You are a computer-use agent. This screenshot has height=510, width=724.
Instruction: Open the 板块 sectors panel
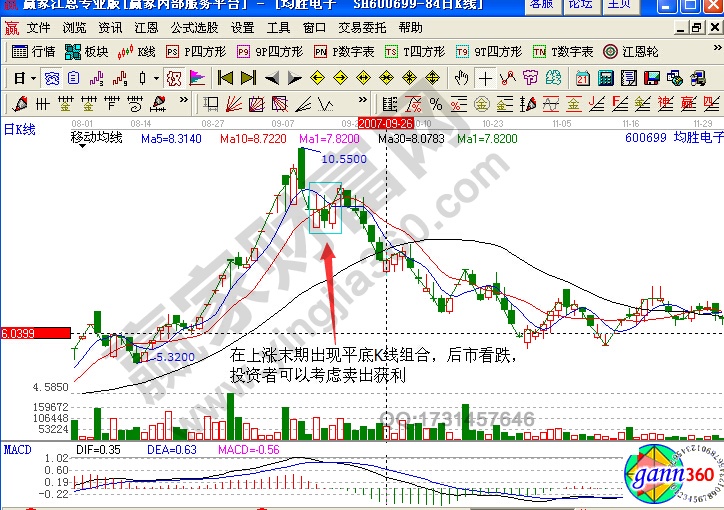coord(86,52)
